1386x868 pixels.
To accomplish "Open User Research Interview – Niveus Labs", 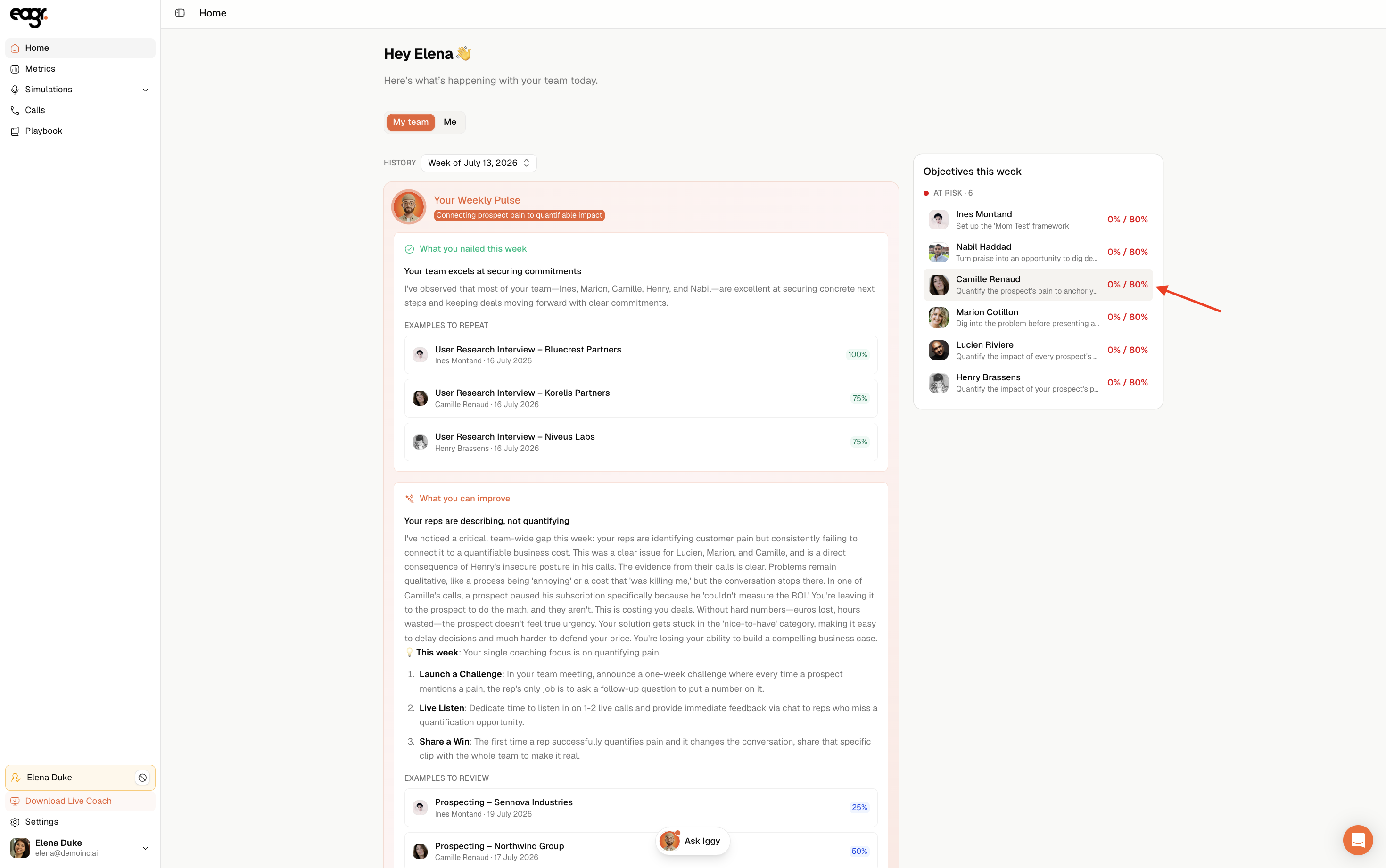I will point(641,442).
